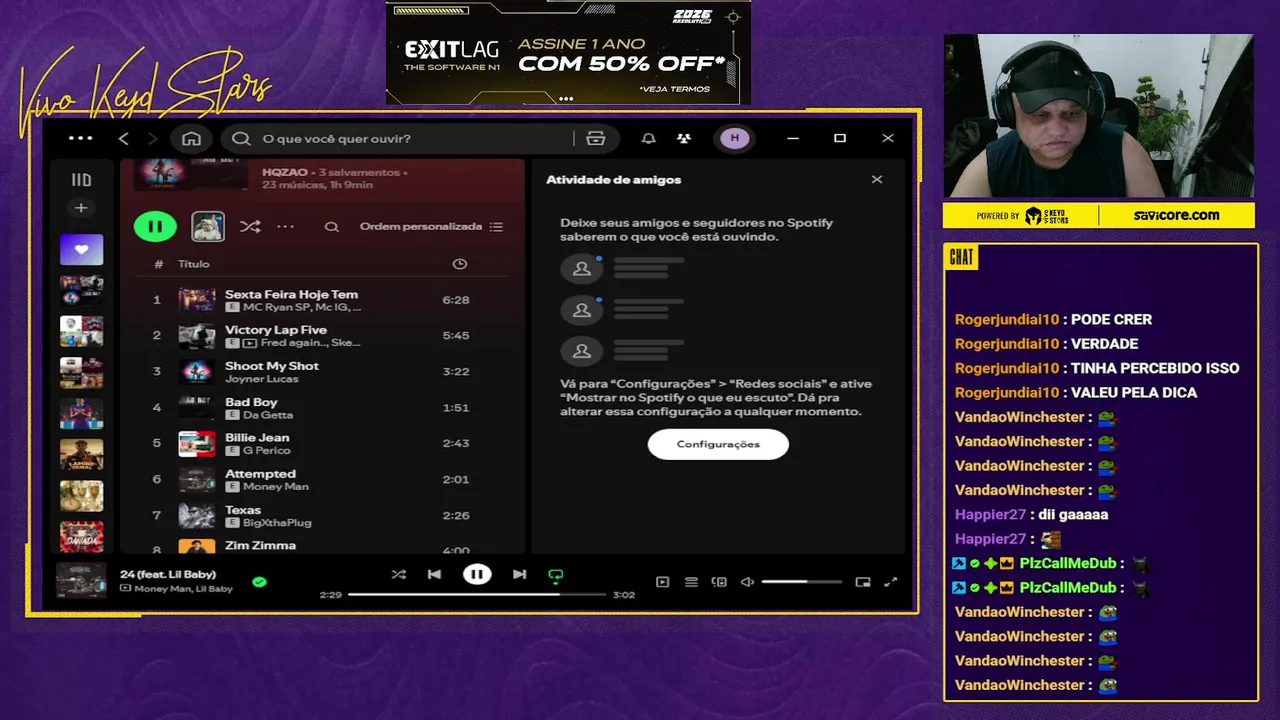Open the user profile avatar menu
The image size is (1280, 720).
tap(735, 139)
